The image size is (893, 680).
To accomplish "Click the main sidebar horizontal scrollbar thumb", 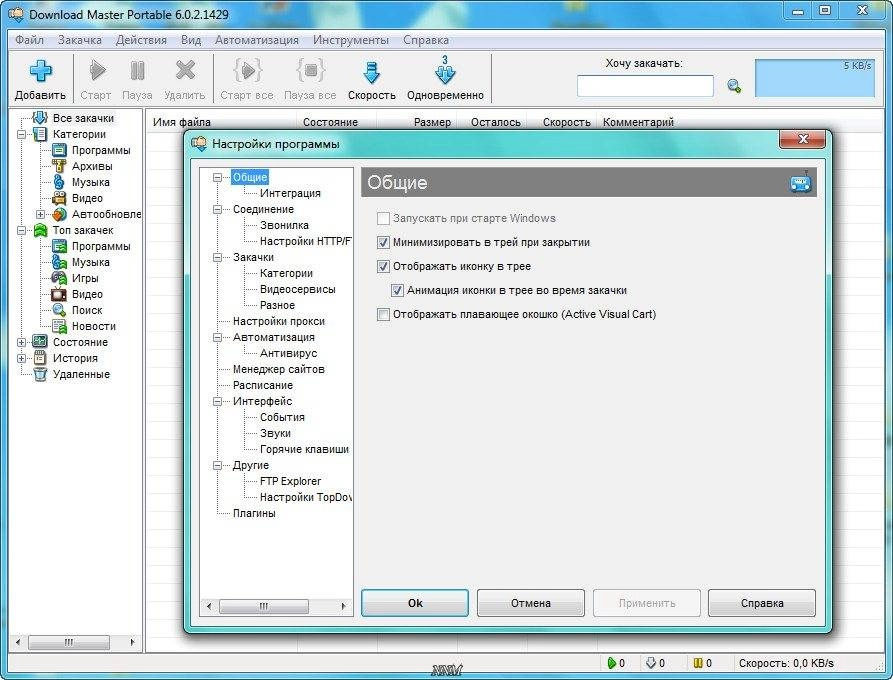I will (x=69, y=642).
